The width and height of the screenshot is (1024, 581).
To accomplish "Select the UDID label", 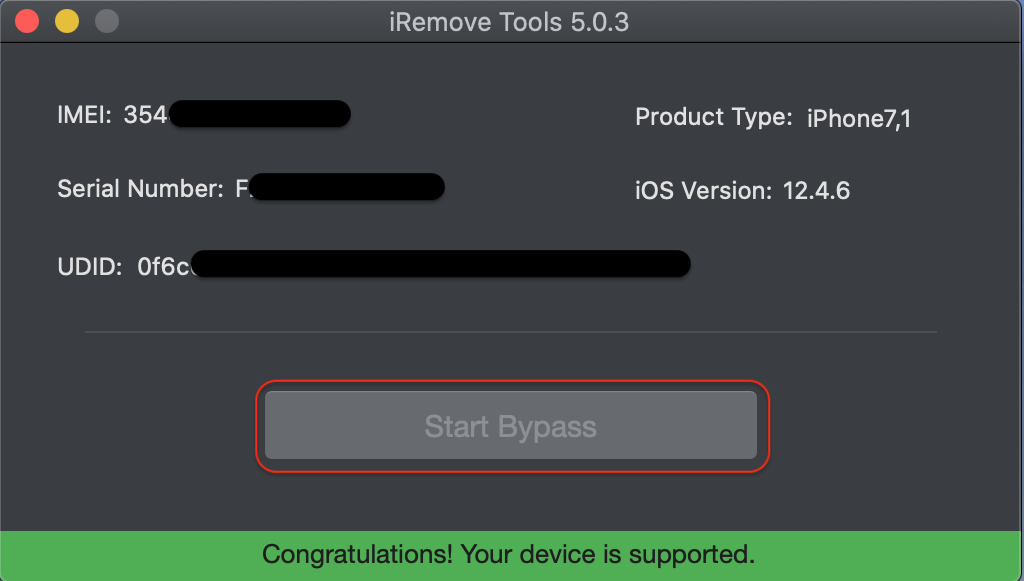I will tap(89, 267).
